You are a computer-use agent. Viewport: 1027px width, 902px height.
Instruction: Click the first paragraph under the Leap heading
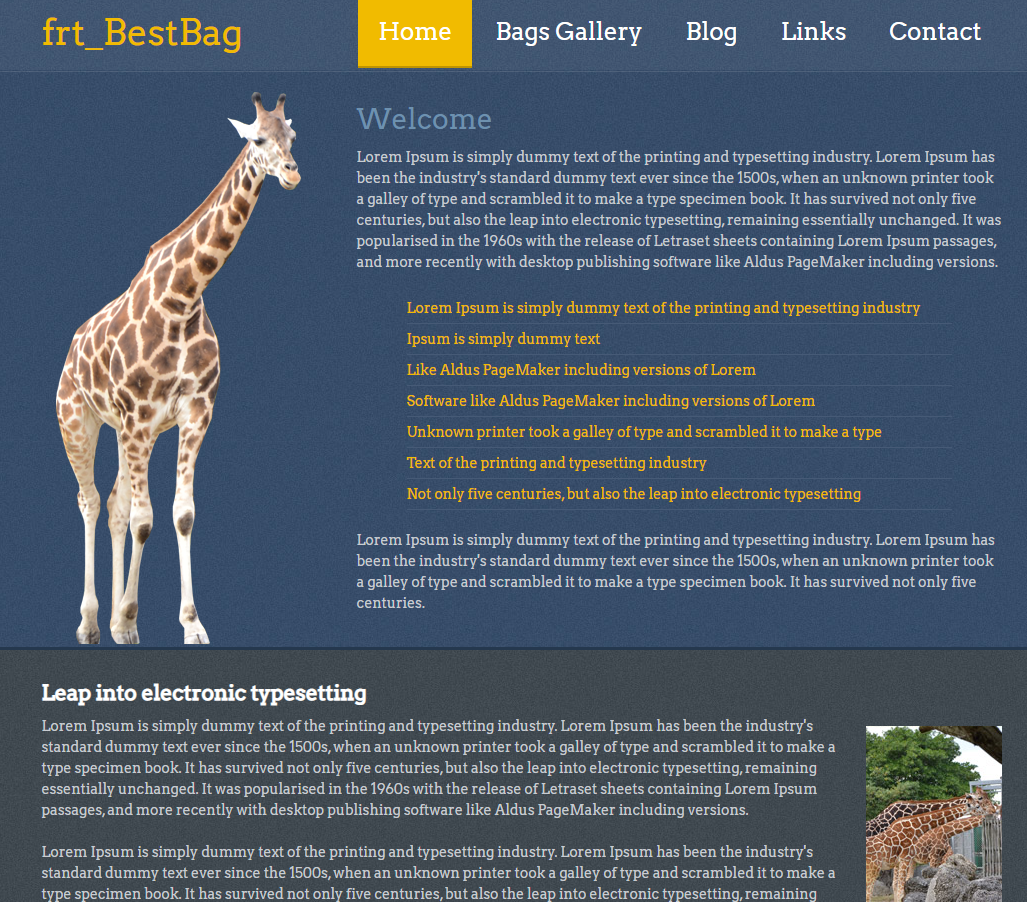[x=438, y=768]
